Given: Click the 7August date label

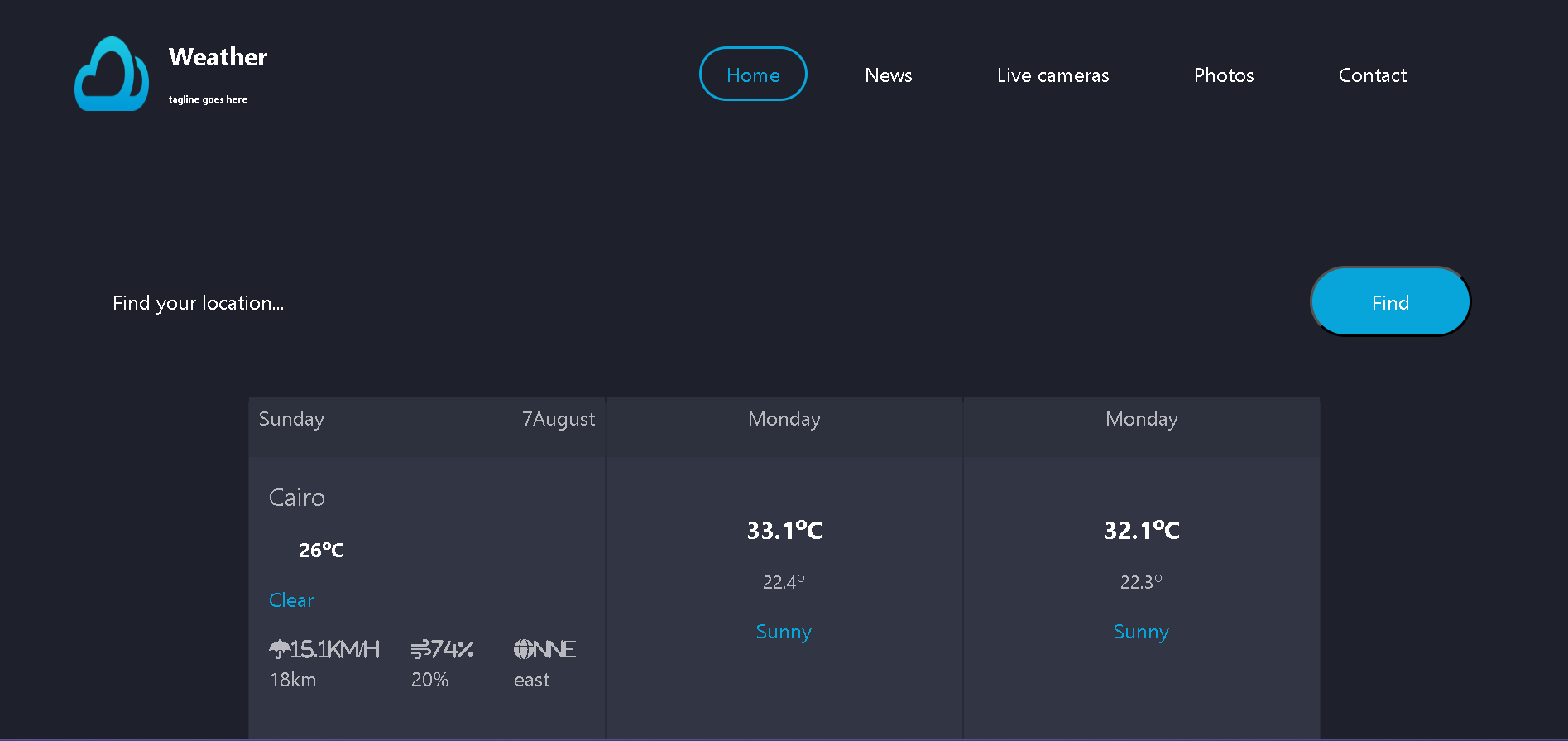Looking at the screenshot, I should [x=559, y=420].
